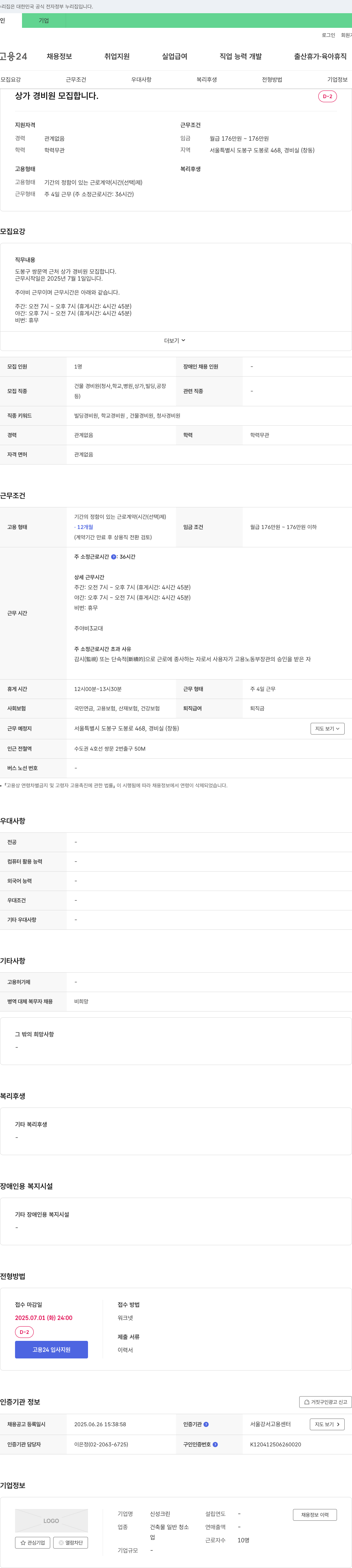Image resolution: width=352 pixels, height=1568 pixels.
Task: Open help icon beside 인증기관 label
Action: click(206, 1424)
